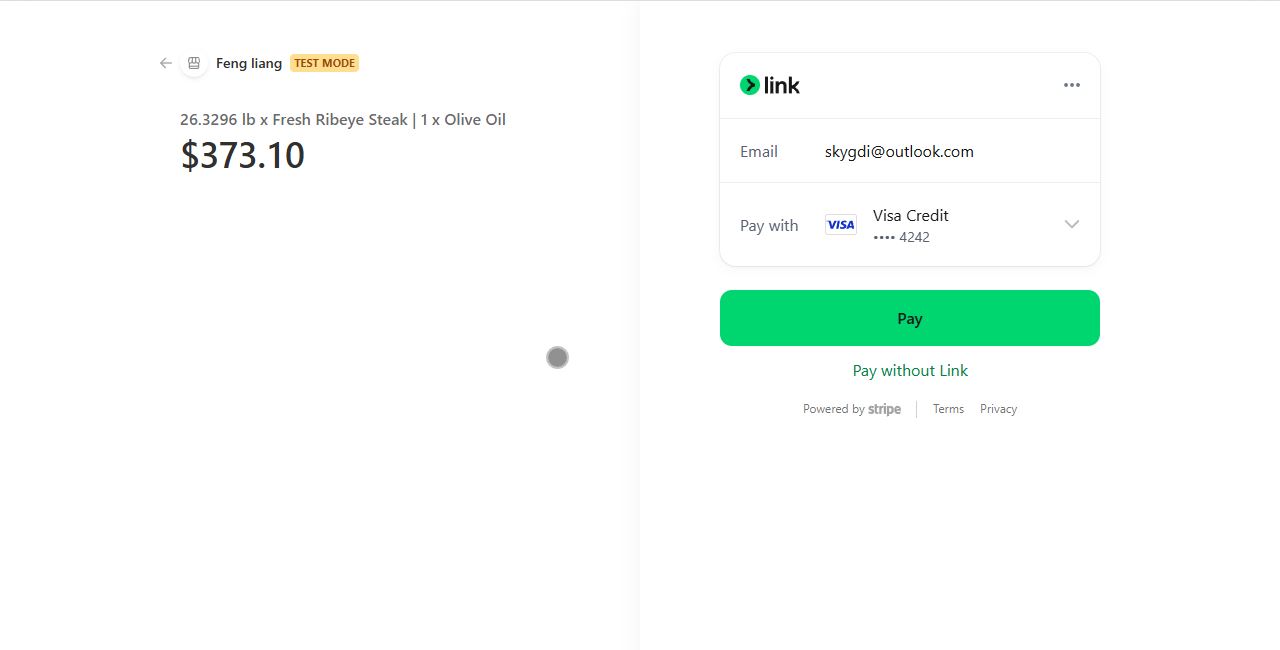
Task: Click the green Link logo
Action: pyautogui.click(x=770, y=85)
